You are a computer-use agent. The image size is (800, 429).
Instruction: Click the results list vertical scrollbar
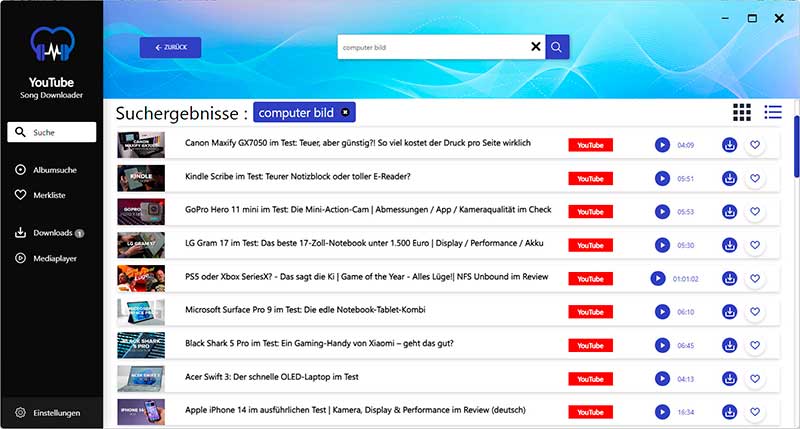click(796, 147)
